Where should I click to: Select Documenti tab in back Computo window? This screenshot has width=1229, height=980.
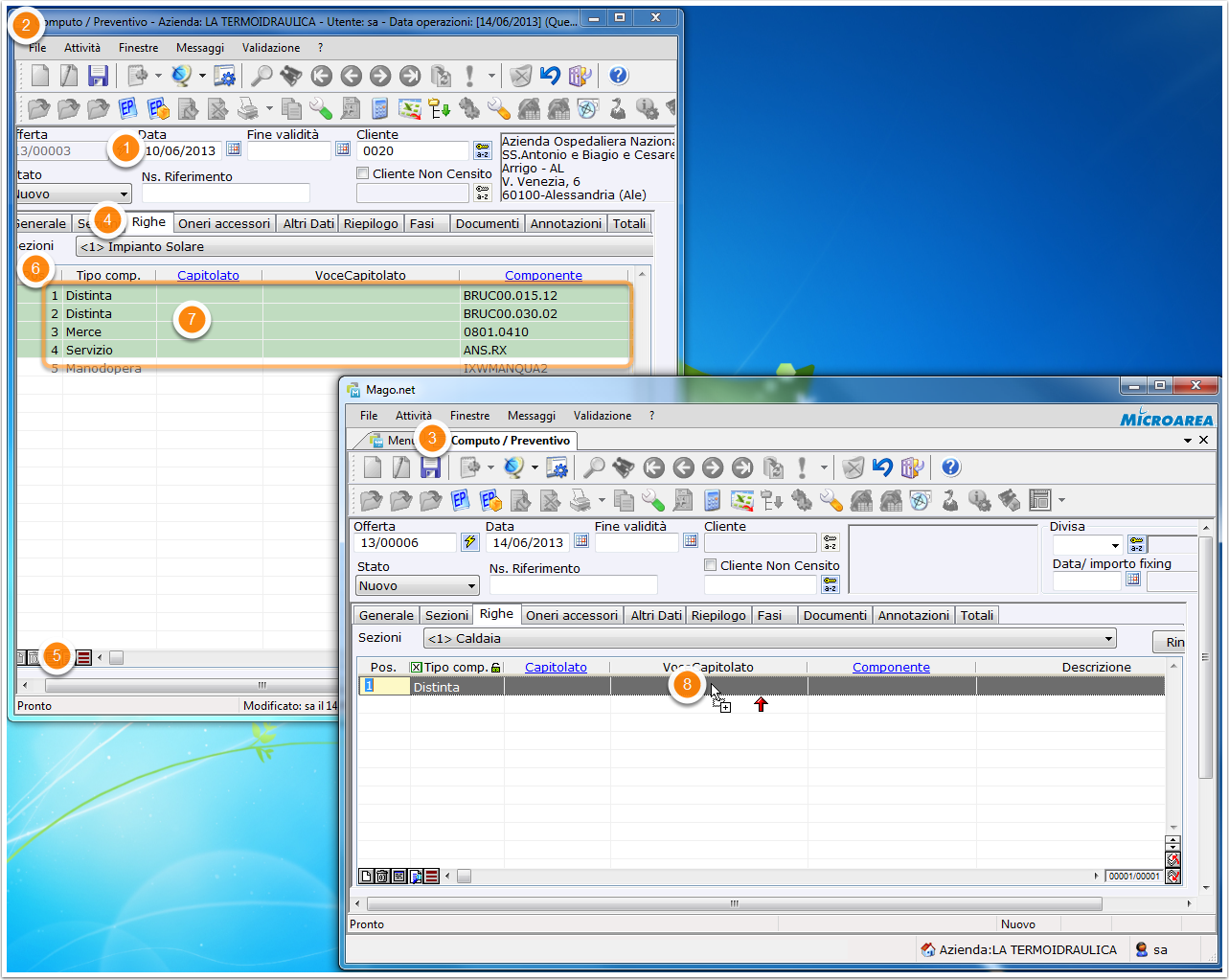click(488, 223)
